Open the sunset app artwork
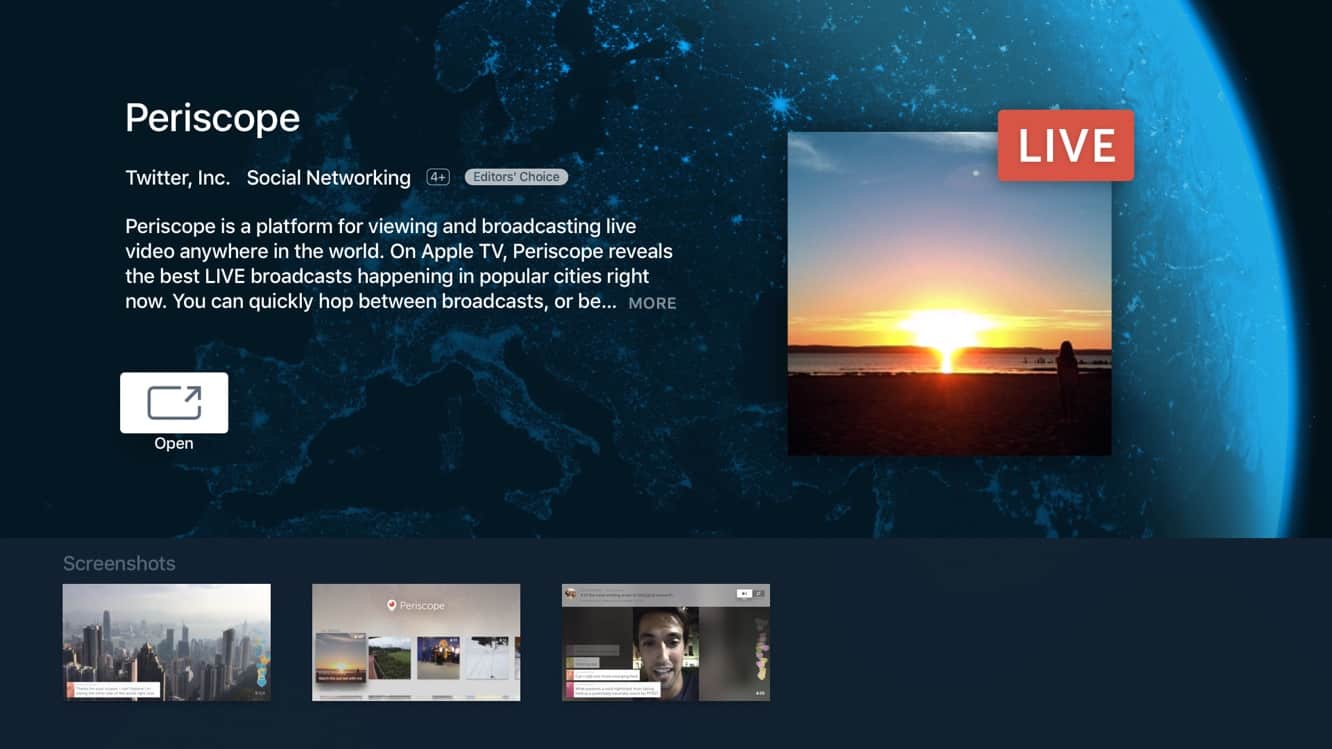 [x=949, y=294]
